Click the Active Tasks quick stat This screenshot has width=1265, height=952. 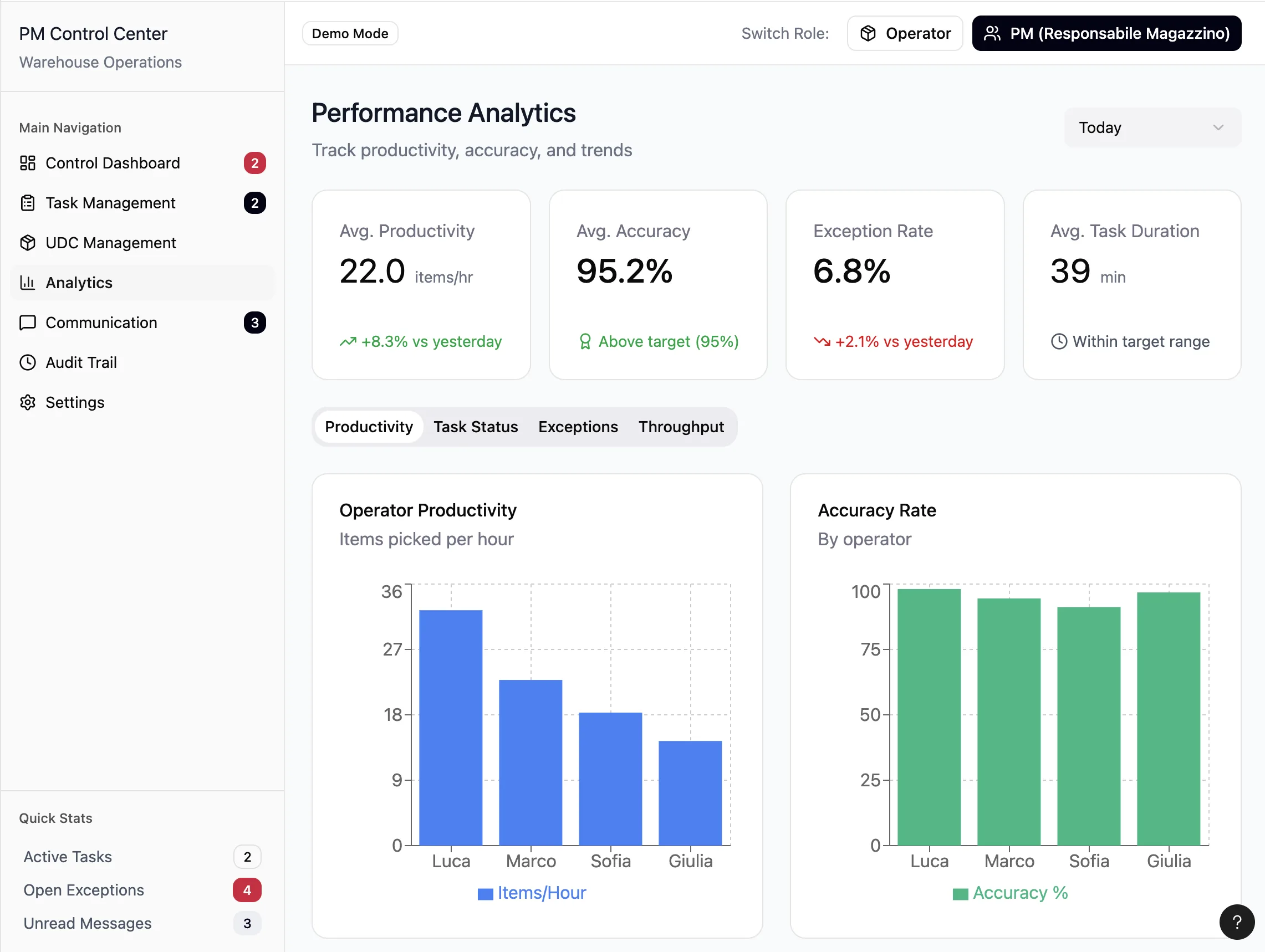pos(142,857)
